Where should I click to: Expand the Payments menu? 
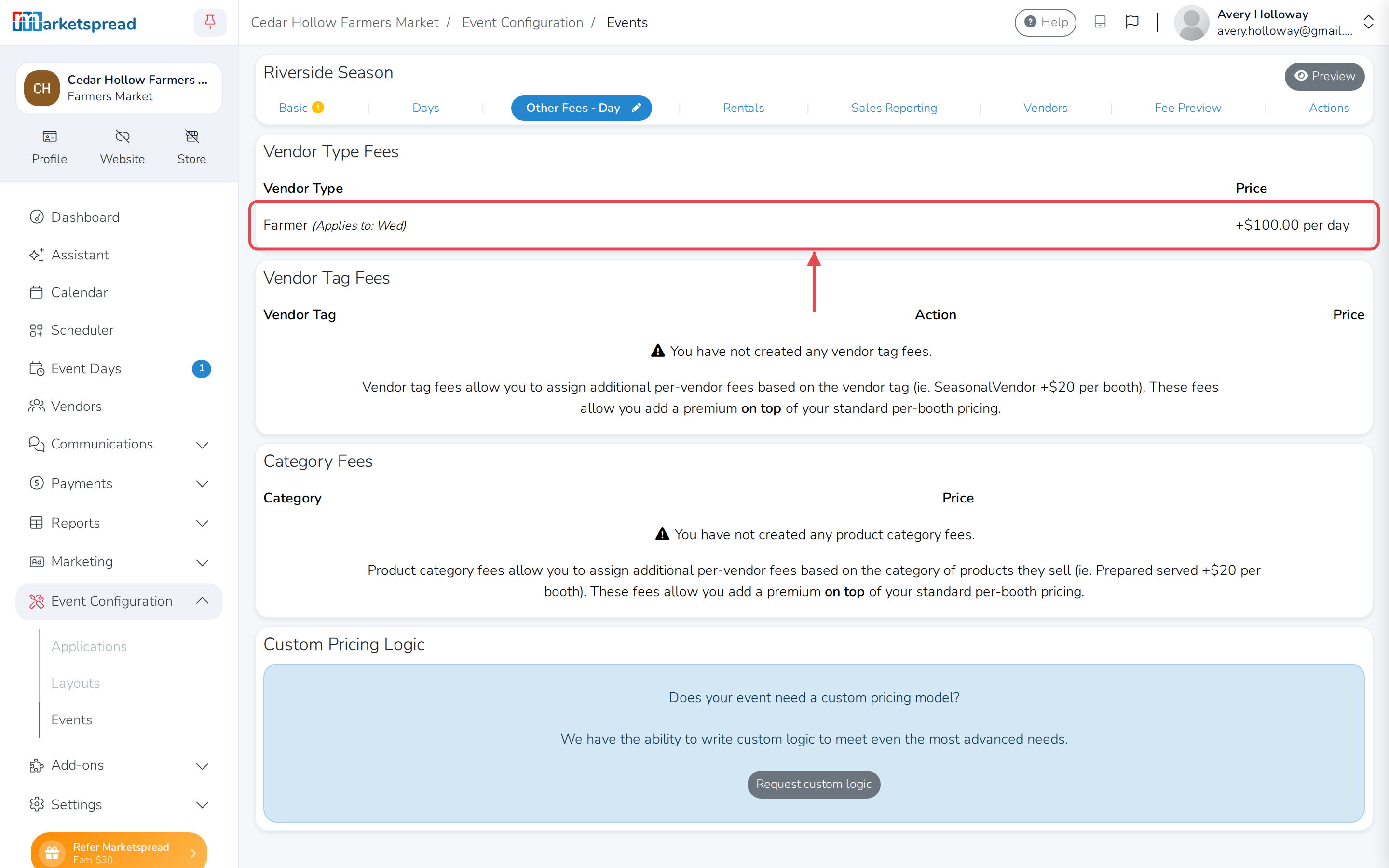(x=119, y=483)
